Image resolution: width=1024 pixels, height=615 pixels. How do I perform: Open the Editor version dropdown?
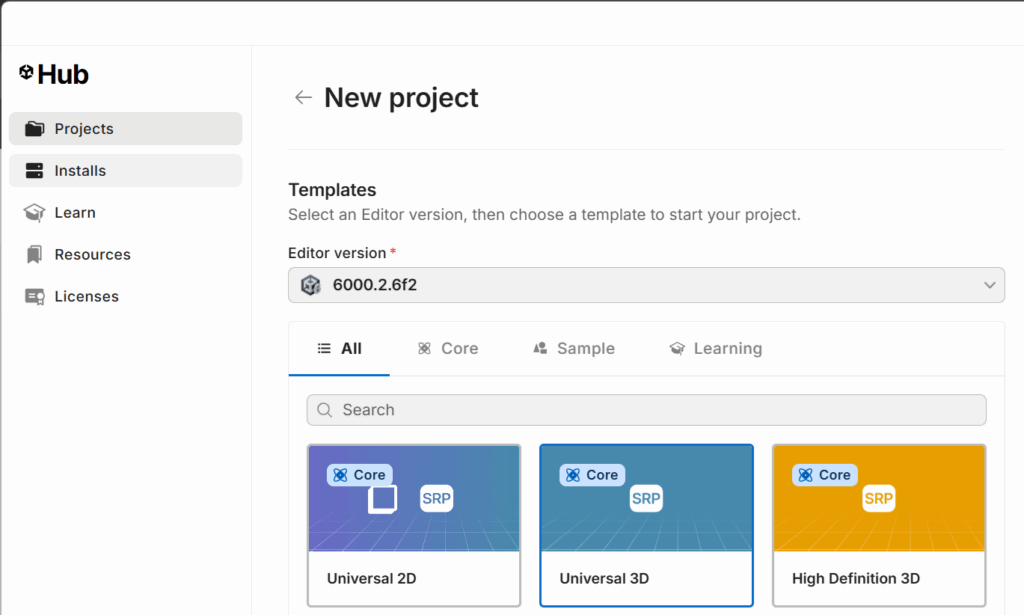pyautogui.click(x=645, y=285)
